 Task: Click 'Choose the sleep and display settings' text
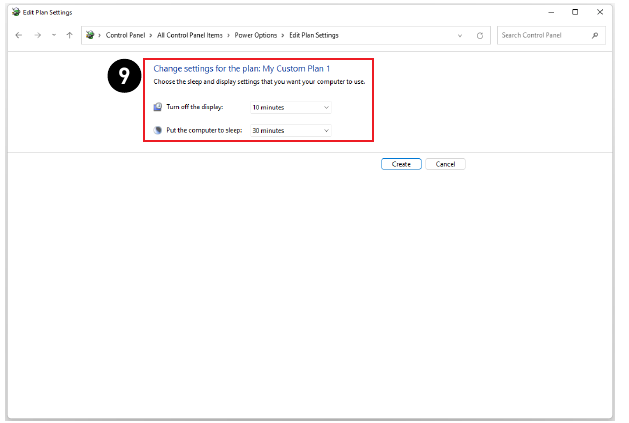tap(259, 82)
